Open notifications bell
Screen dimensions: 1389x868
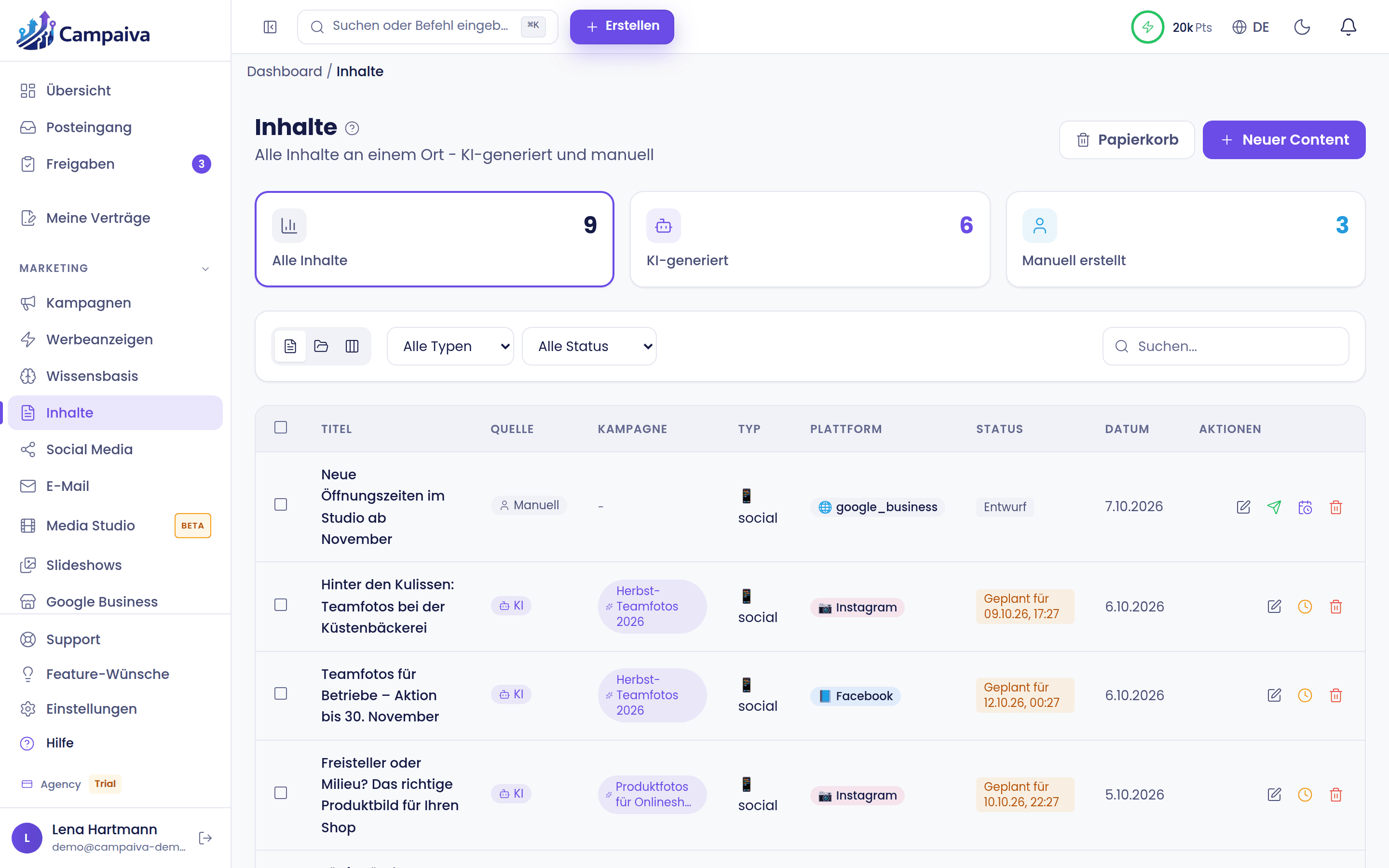tap(1348, 27)
